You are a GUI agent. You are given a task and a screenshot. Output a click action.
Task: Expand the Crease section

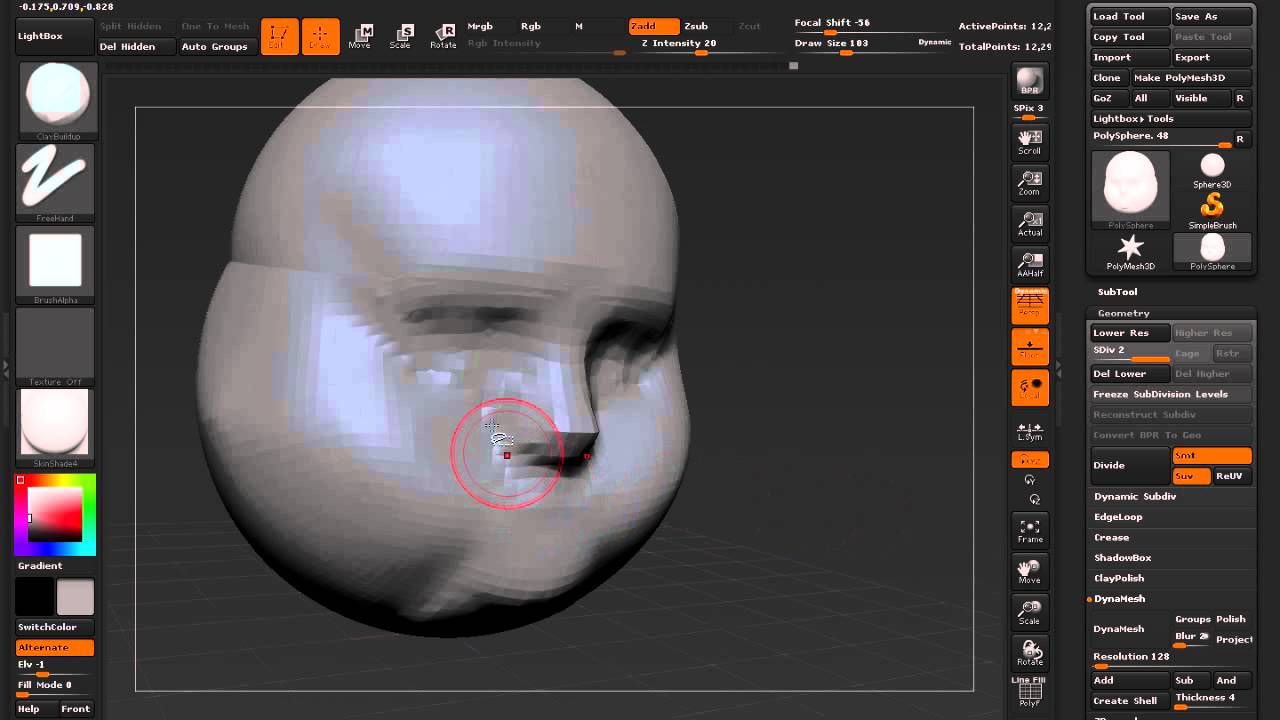click(1111, 537)
